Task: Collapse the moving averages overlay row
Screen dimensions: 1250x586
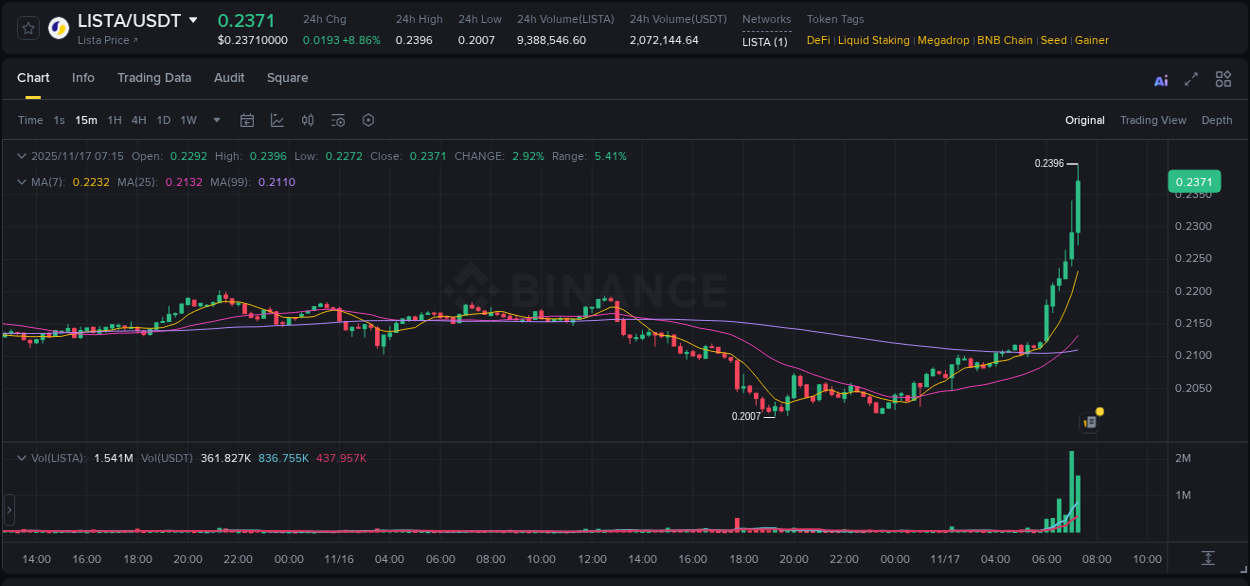Action: [22, 182]
